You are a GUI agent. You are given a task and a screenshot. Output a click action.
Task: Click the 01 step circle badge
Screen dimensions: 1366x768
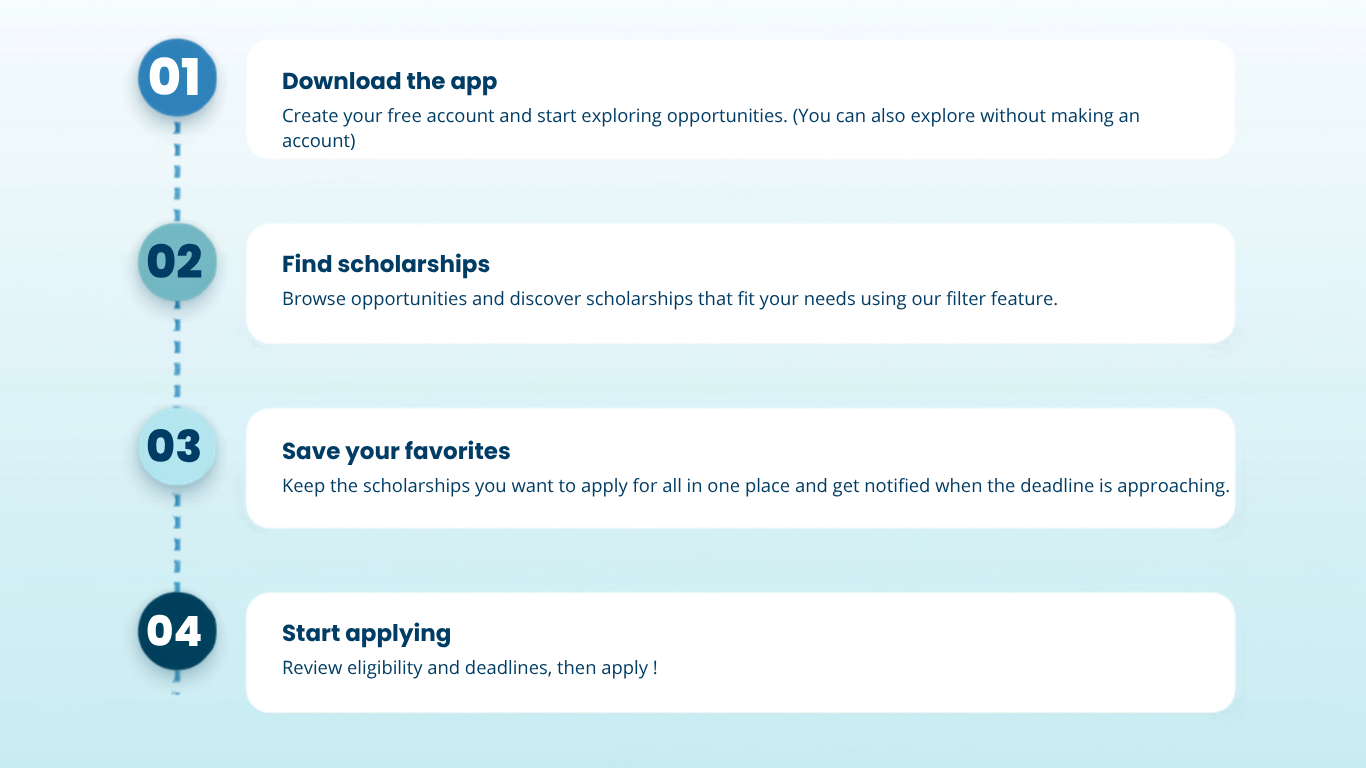tap(177, 78)
